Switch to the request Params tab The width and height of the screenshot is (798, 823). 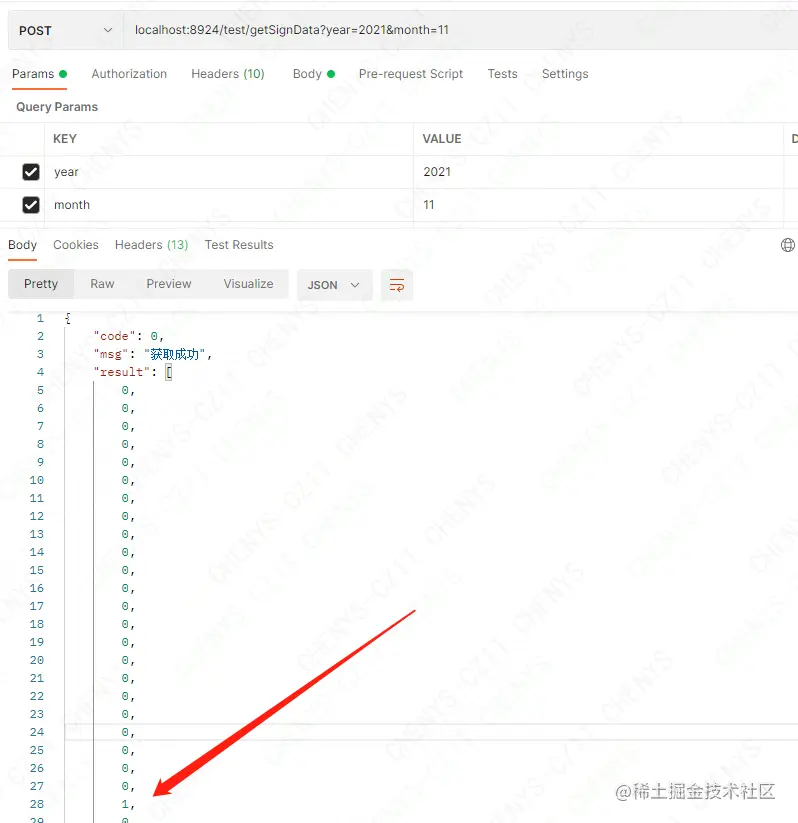pyautogui.click(x=39, y=74)
